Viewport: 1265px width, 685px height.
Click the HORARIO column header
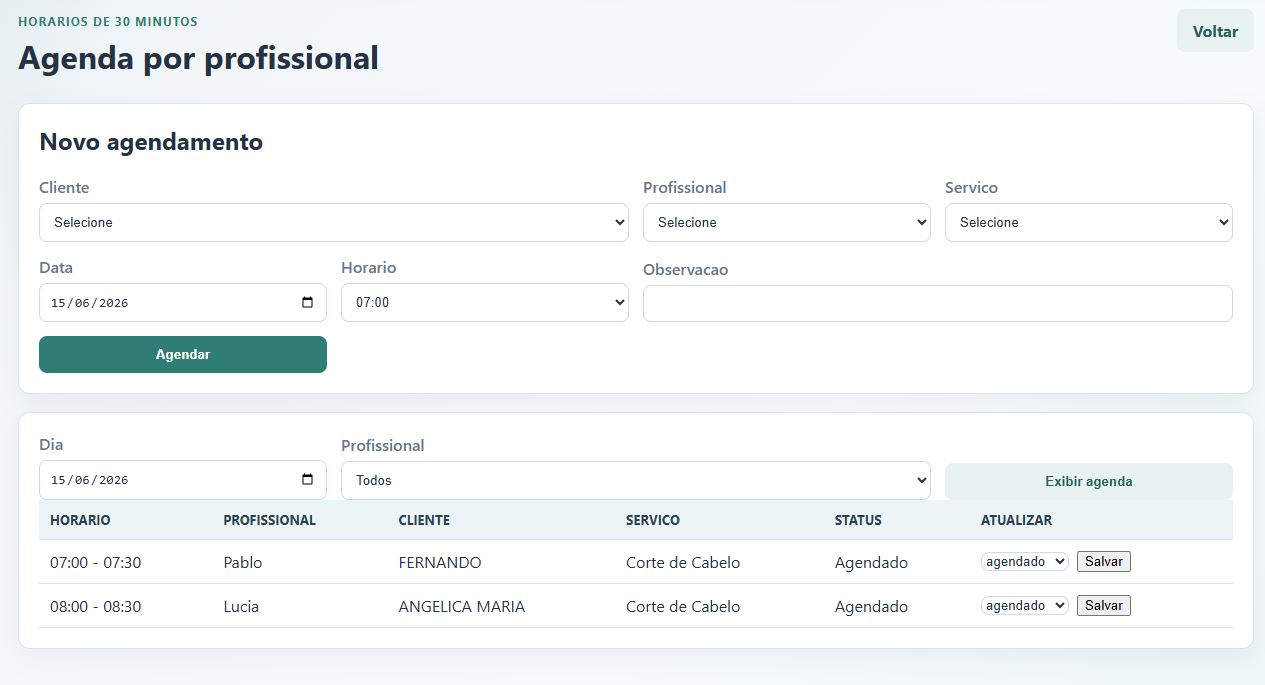[80, 520]
